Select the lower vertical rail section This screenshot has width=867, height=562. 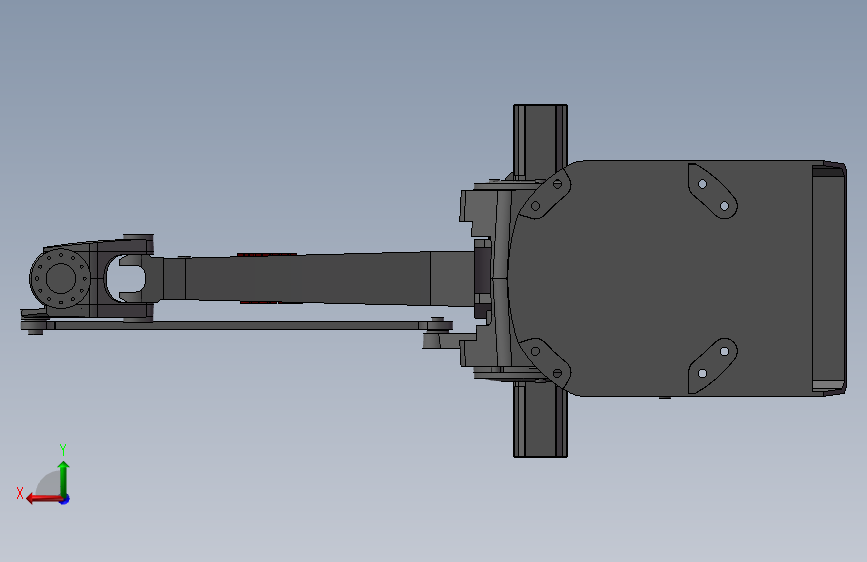(540, 420)
